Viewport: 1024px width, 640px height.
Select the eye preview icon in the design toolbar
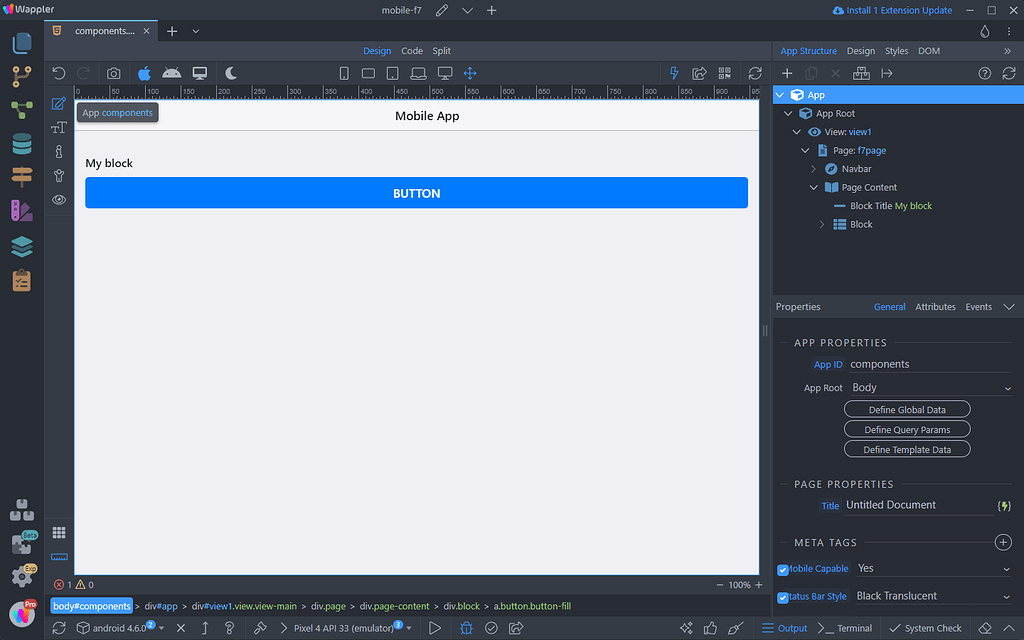59,199
